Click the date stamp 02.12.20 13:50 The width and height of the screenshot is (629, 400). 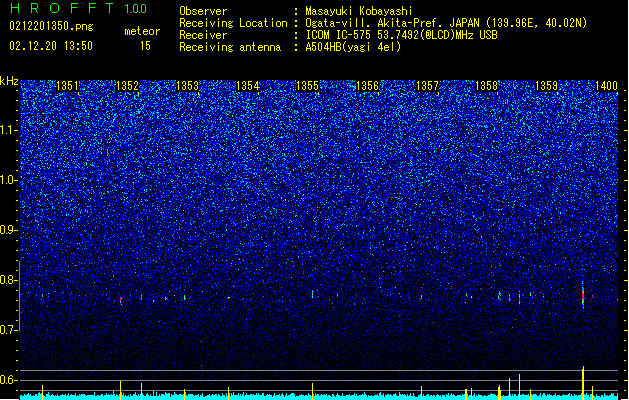tap(51, 46)
